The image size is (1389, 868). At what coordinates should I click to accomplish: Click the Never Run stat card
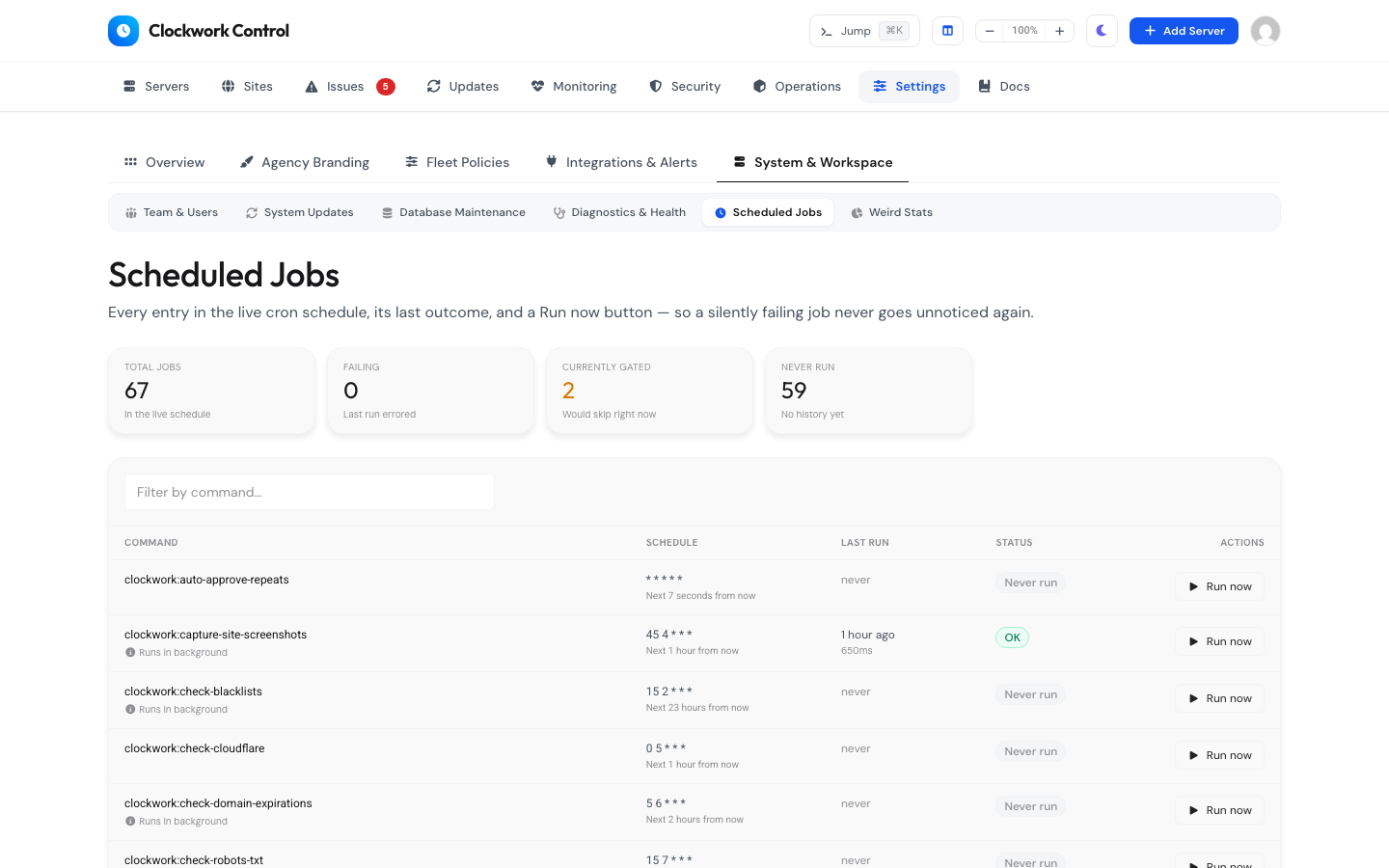coord(868,391)
